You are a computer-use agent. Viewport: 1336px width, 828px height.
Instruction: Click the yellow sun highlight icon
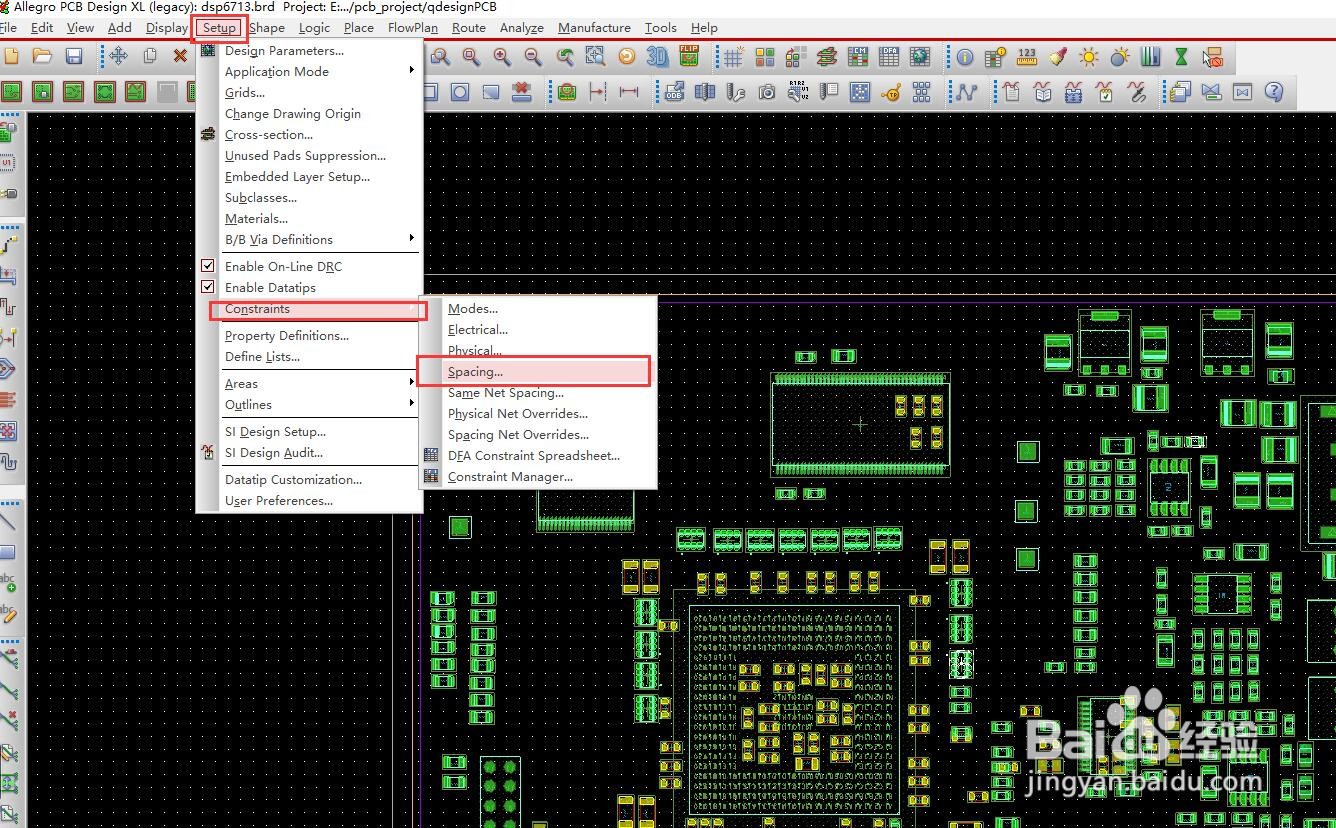click(x=1088, y=57)
